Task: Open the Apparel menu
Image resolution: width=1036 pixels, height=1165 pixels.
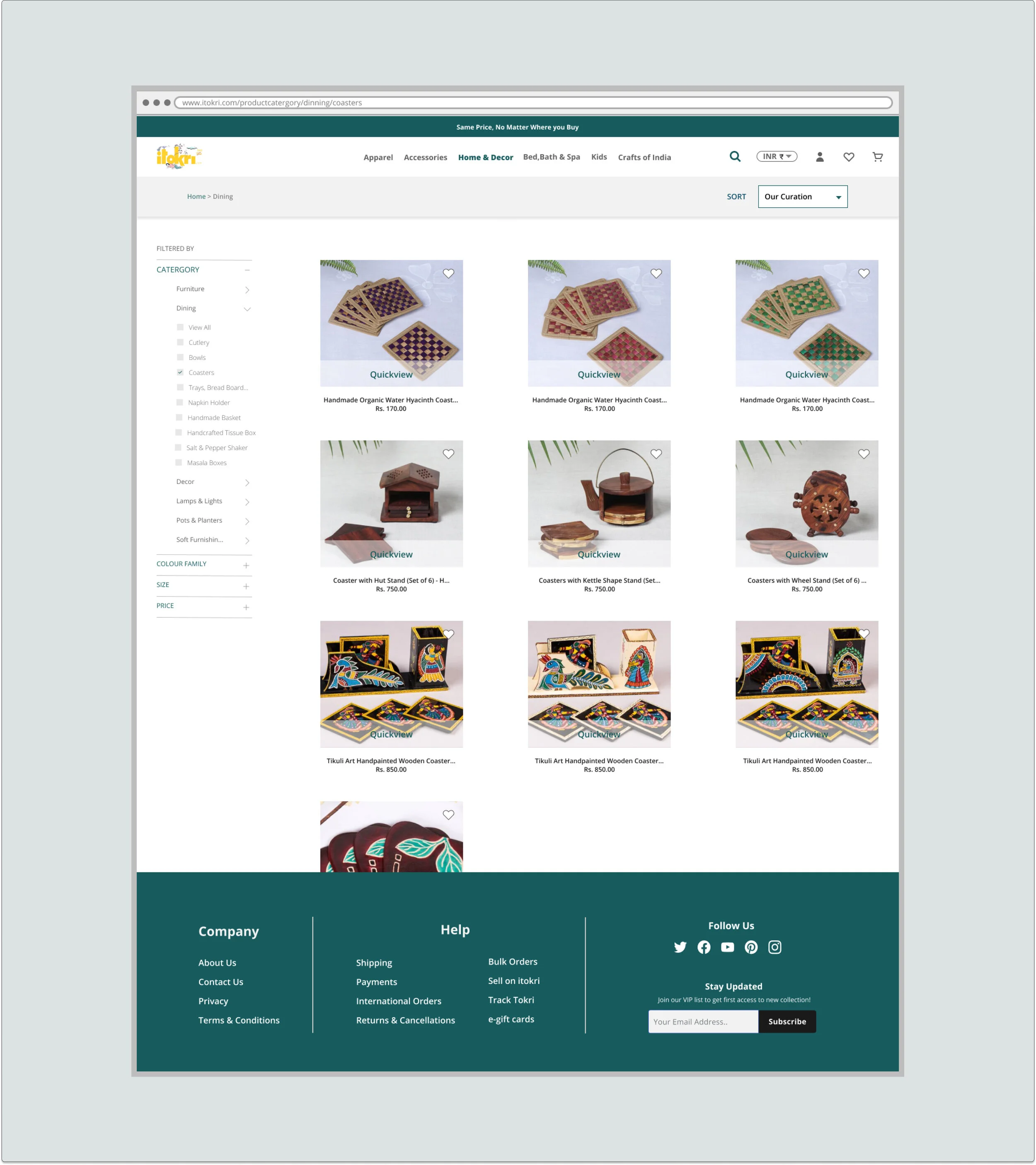Action: pos(378,157)
